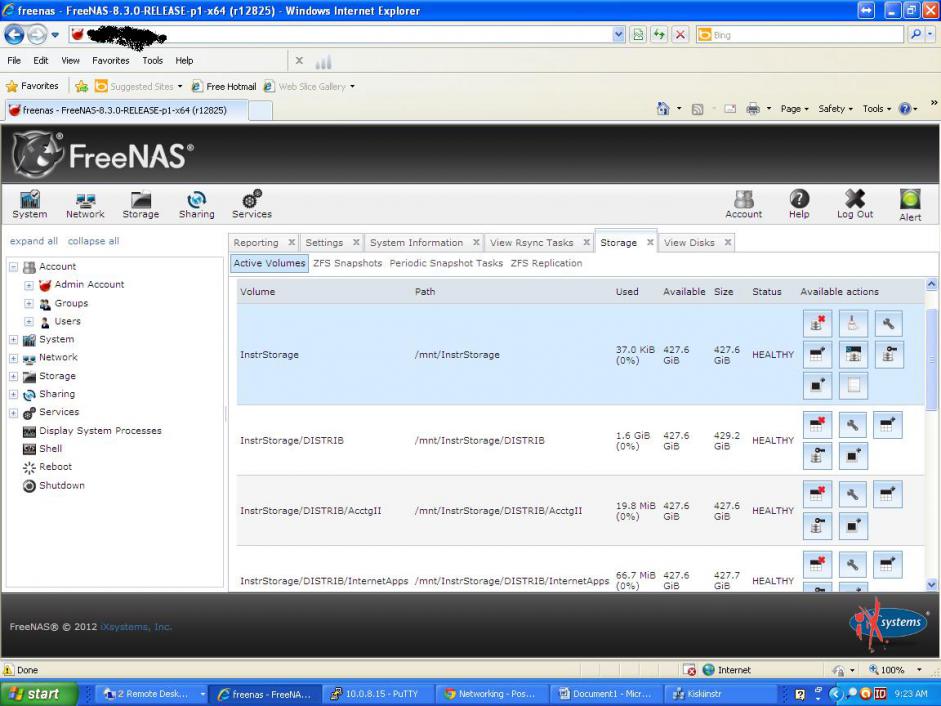Screen dimensions: 941x706
Task: Open the ZFS Replication sub-tab
Action: coord(546,263)
